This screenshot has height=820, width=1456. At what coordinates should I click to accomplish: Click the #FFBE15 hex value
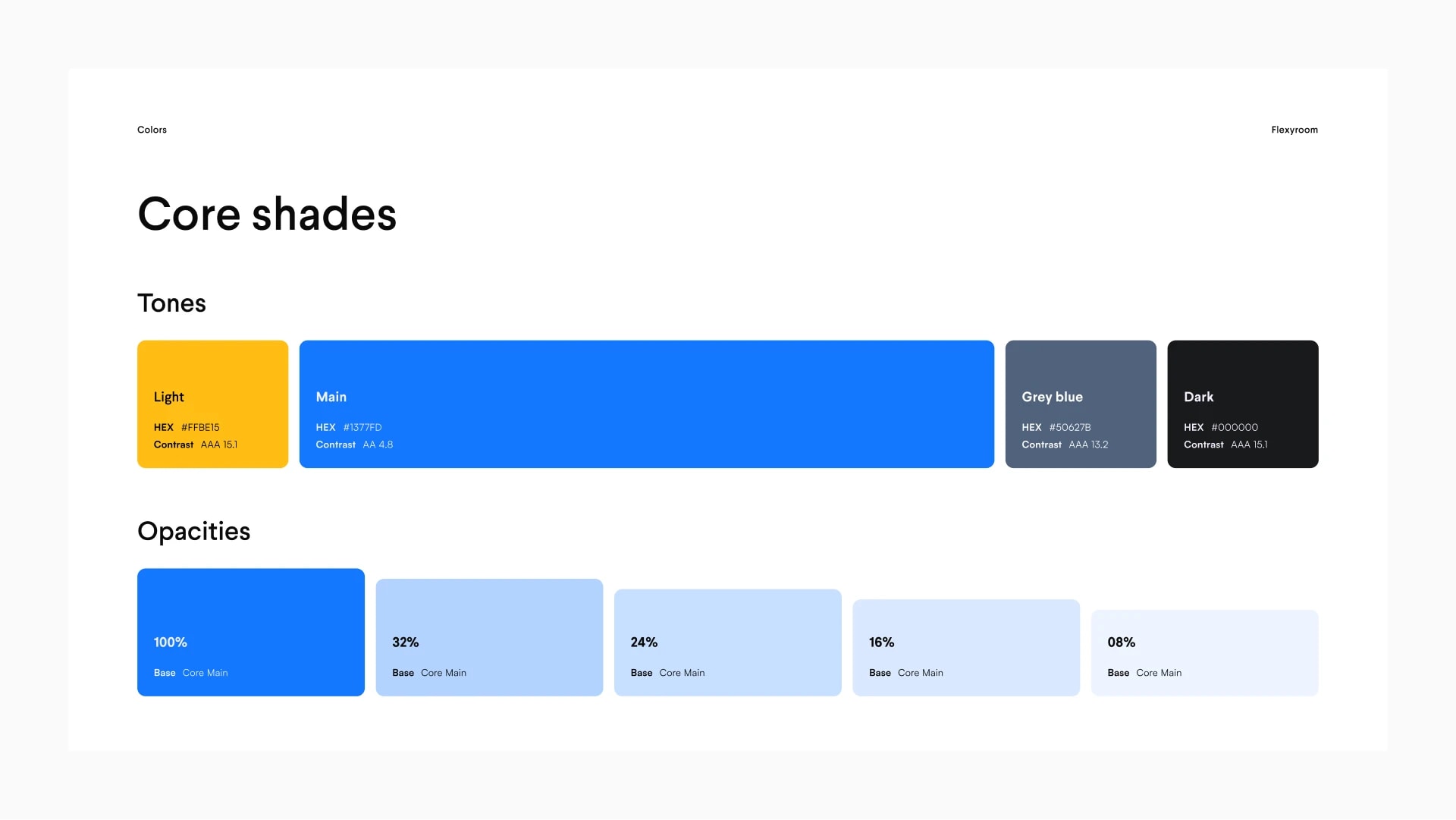[200, 428]
